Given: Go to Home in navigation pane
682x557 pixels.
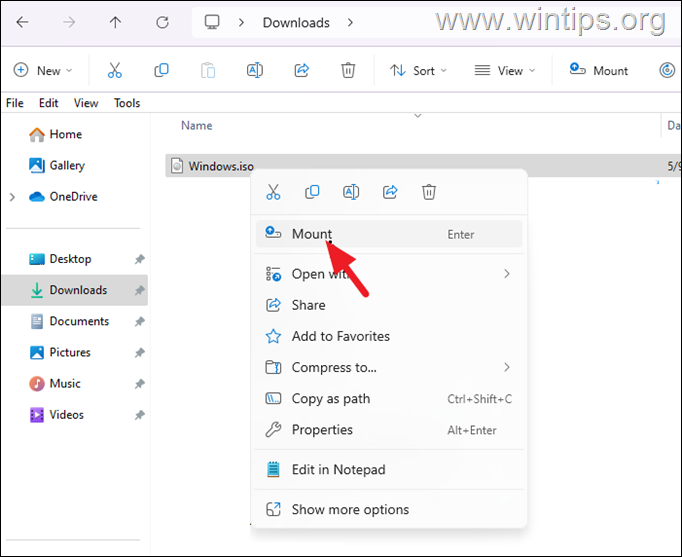Looking at the screenshot, I should point(55,134).
